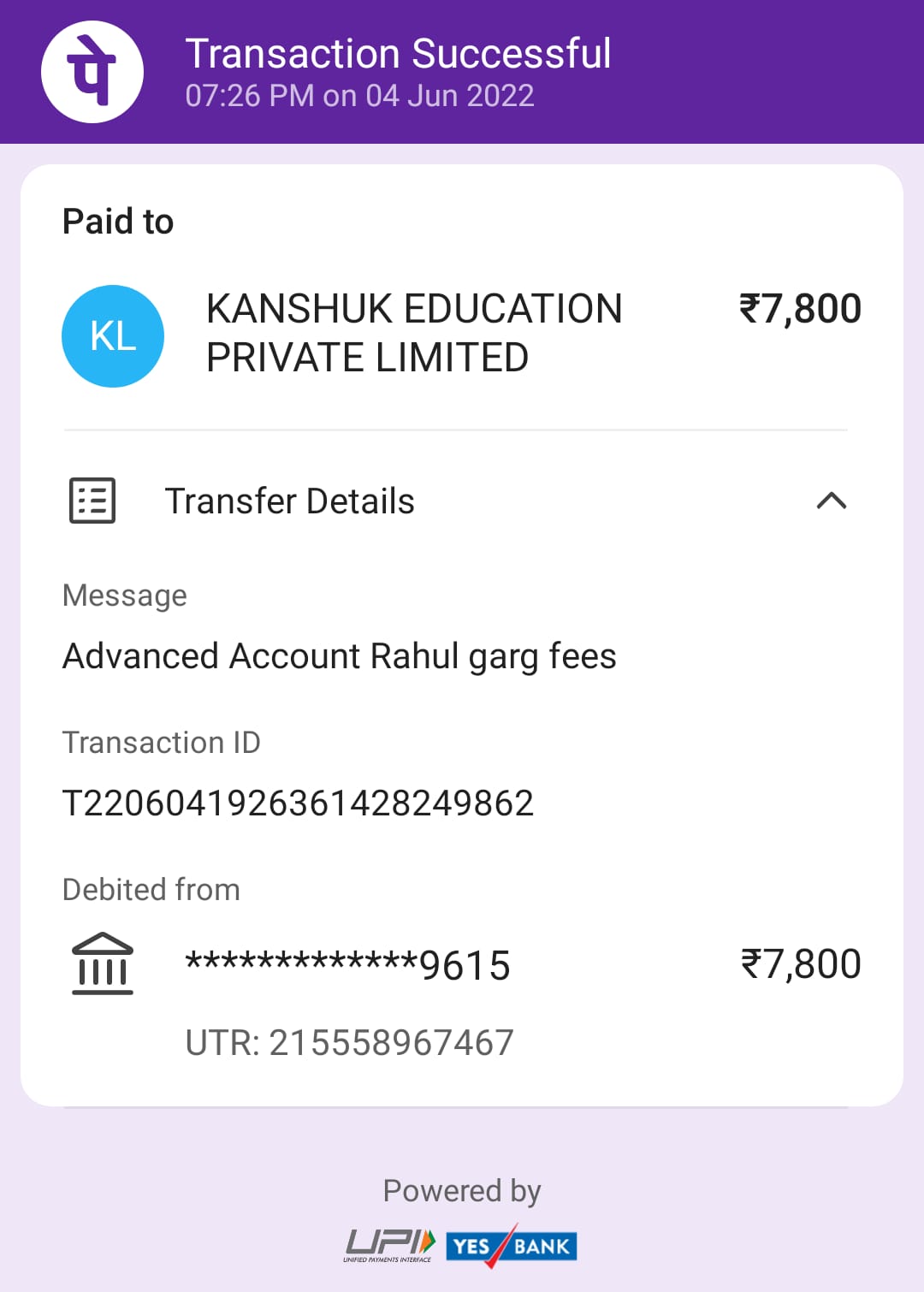Tap the transaction date and time
Image resolution: width=924 pixels, height=1292 pixels.
[359, 96]
